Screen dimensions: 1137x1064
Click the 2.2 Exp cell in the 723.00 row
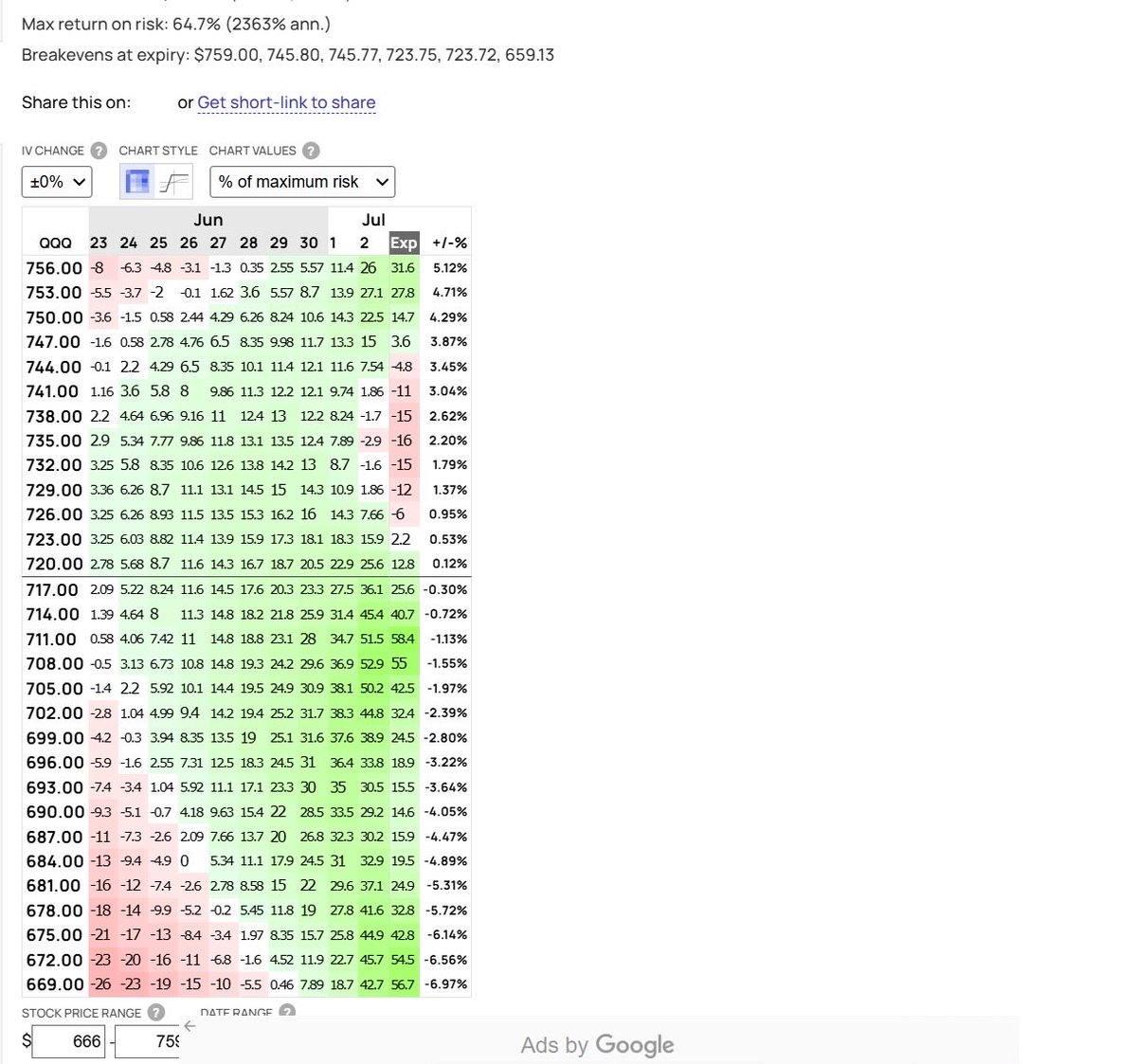[x=402, y=539]
